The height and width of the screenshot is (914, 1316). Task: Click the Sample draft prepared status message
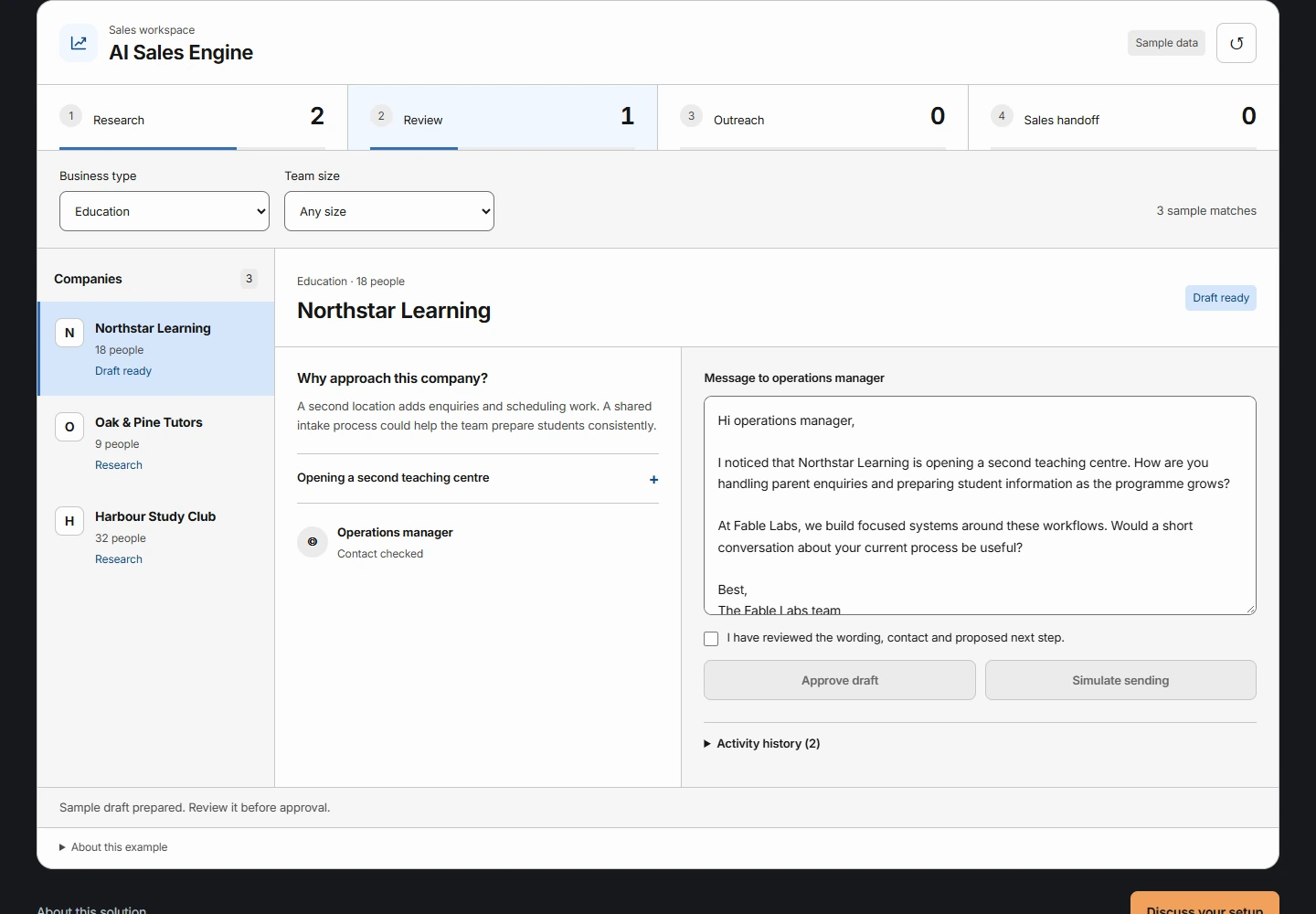coord(195,808)
